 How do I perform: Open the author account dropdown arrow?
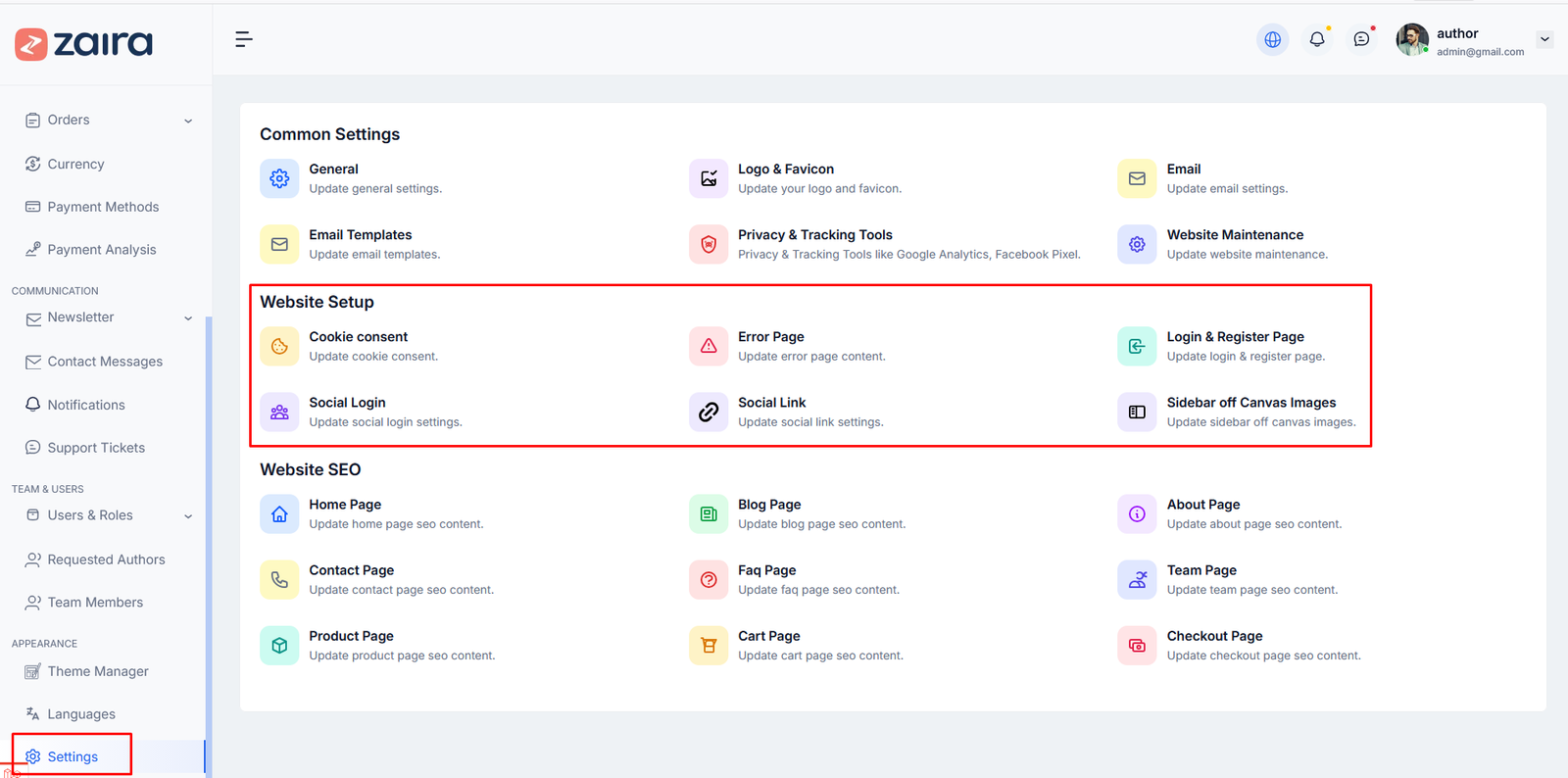click(x=1544, y=40)
